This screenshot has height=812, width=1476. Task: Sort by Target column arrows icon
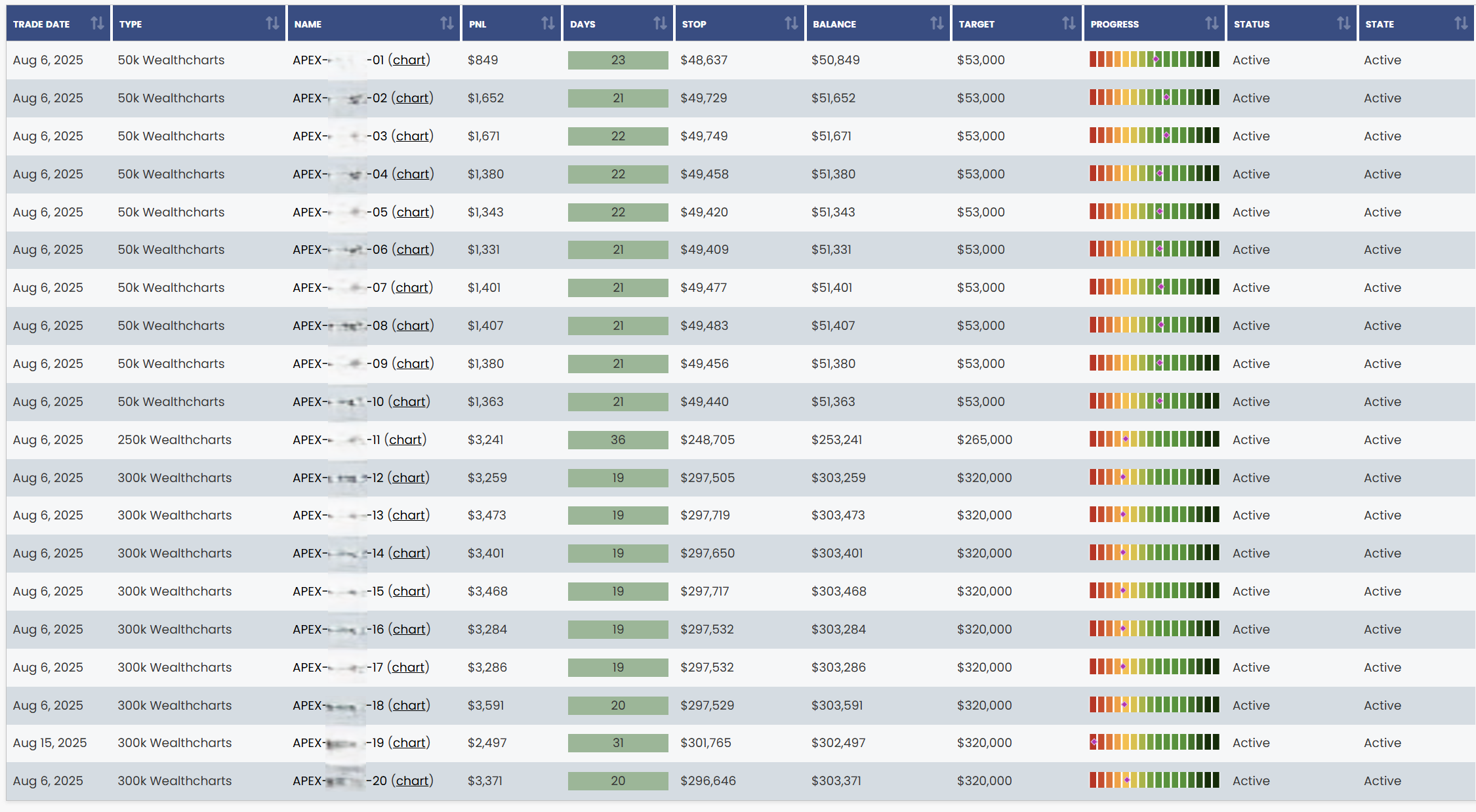[1069, 24]
